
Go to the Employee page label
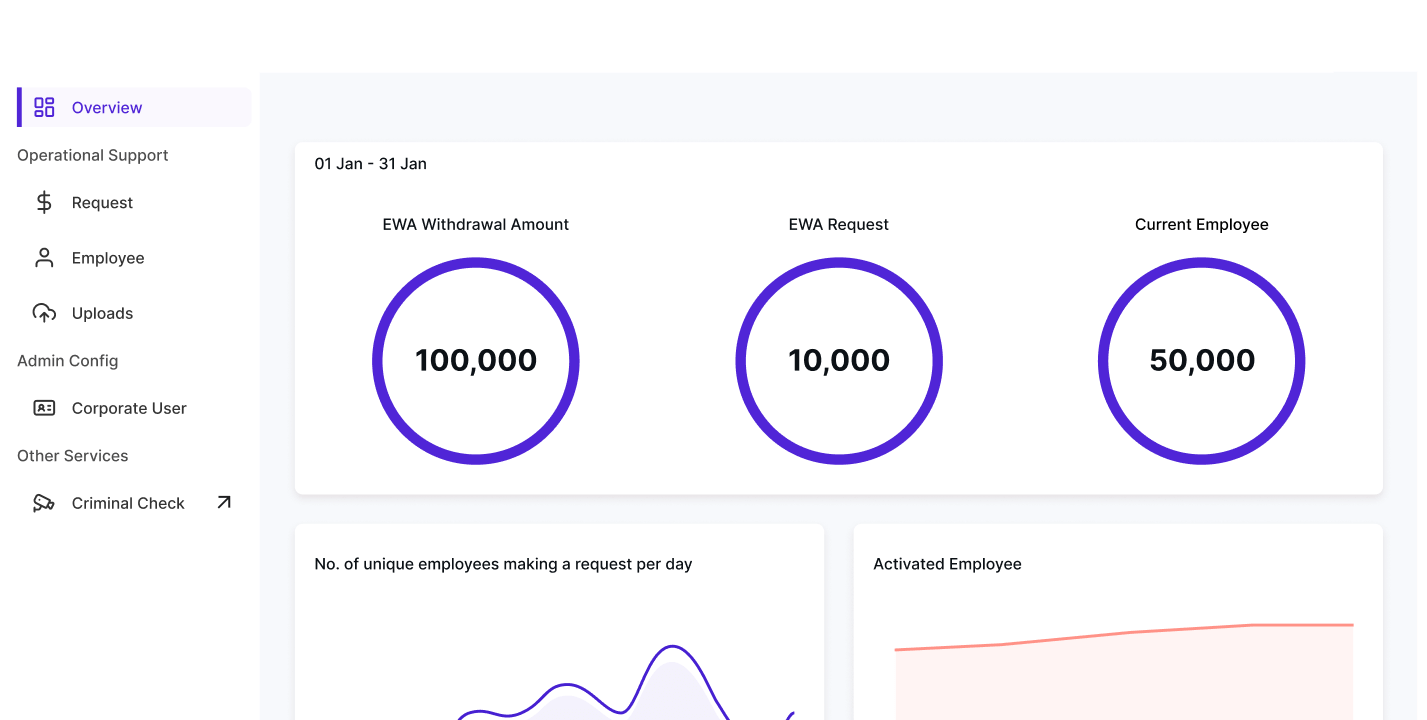[x=108, y=258]
